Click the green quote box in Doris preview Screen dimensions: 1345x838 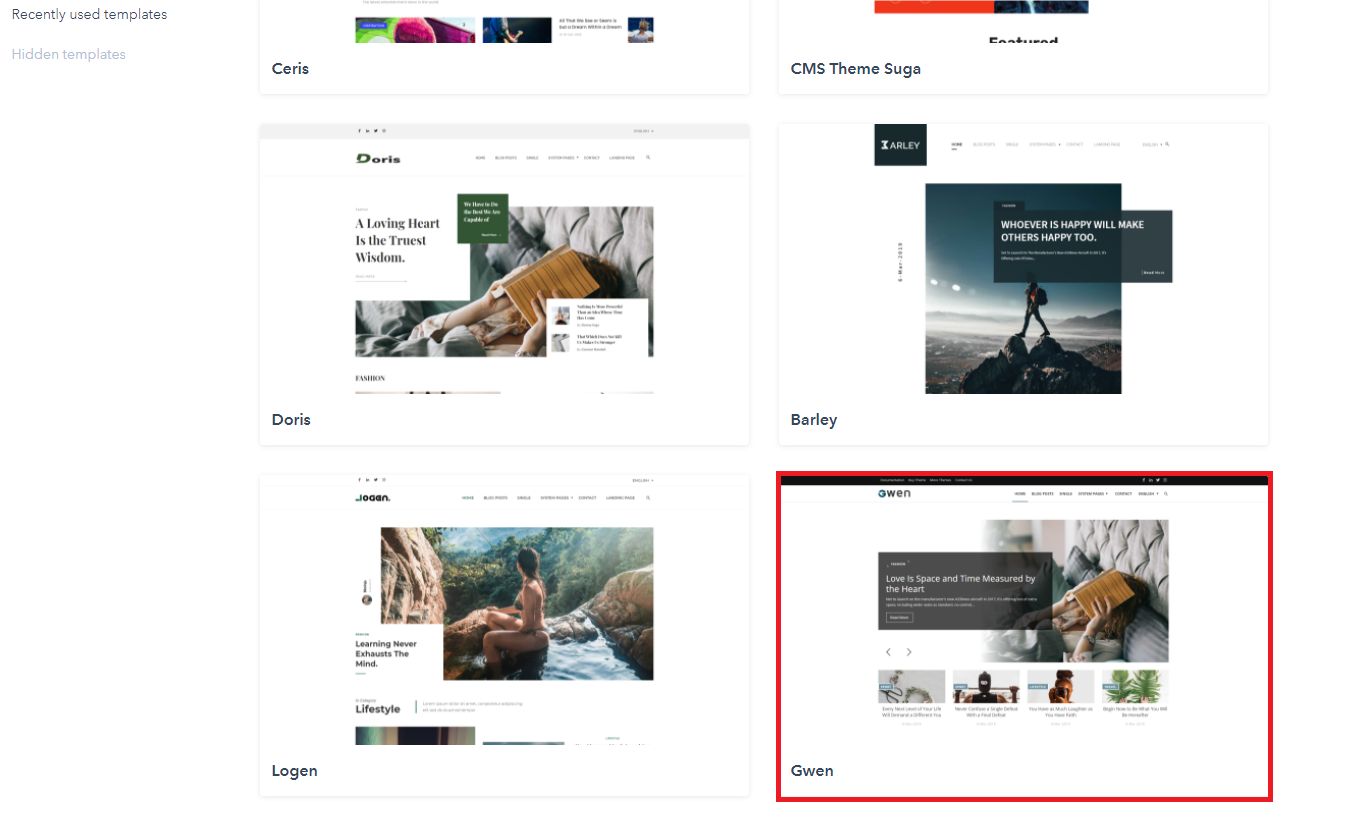(482, 218)
